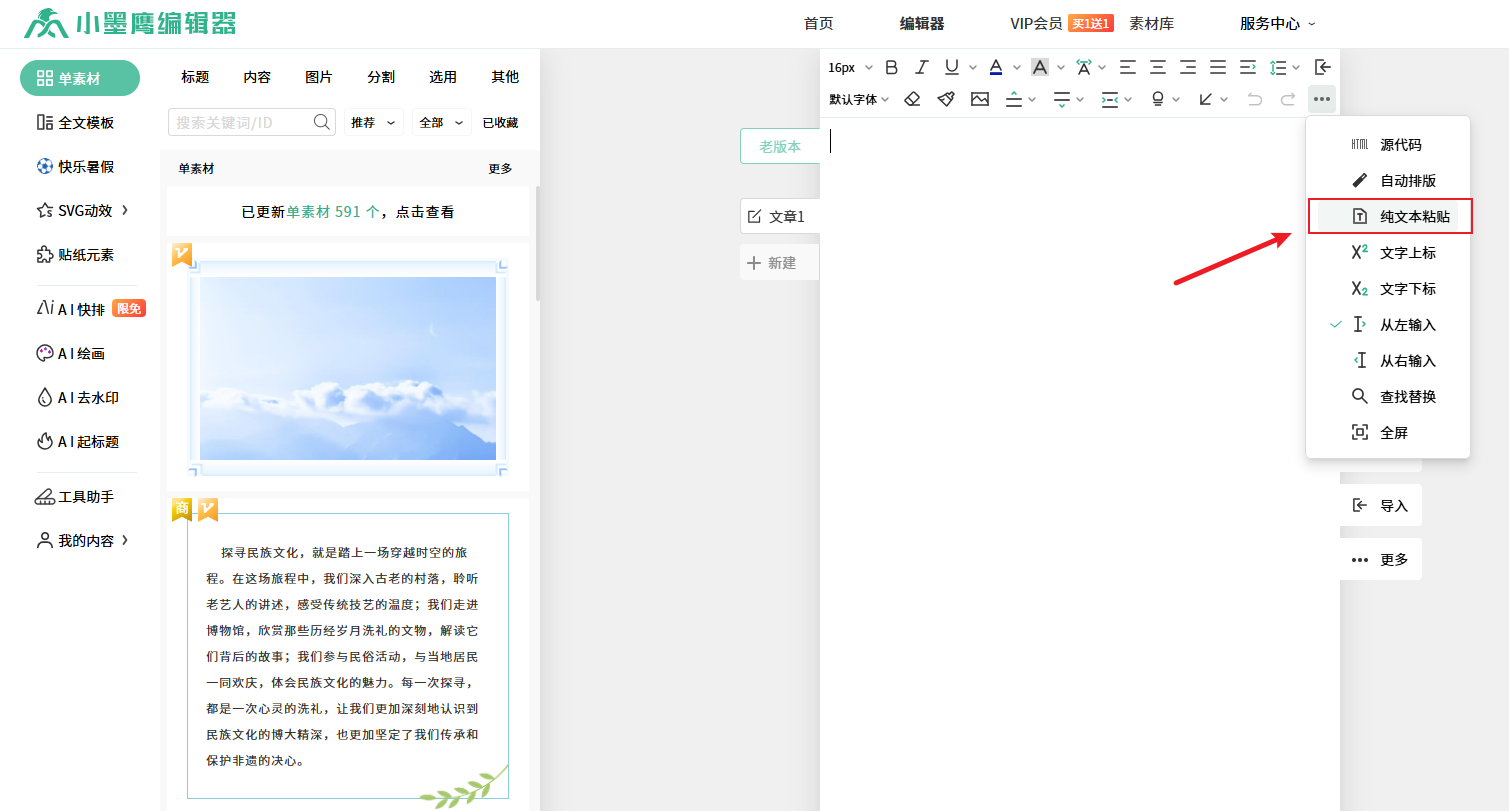Click the 老版本 button

point(780,146)
